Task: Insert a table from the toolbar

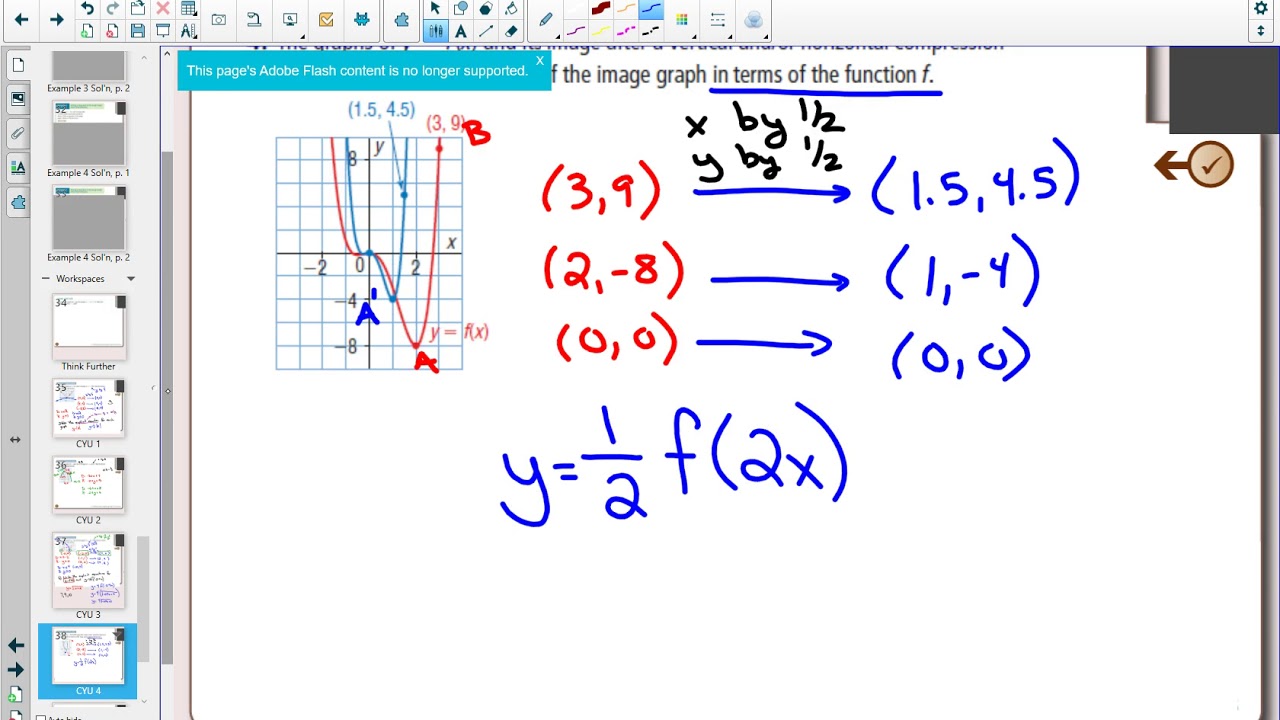Action: (188, 9)
